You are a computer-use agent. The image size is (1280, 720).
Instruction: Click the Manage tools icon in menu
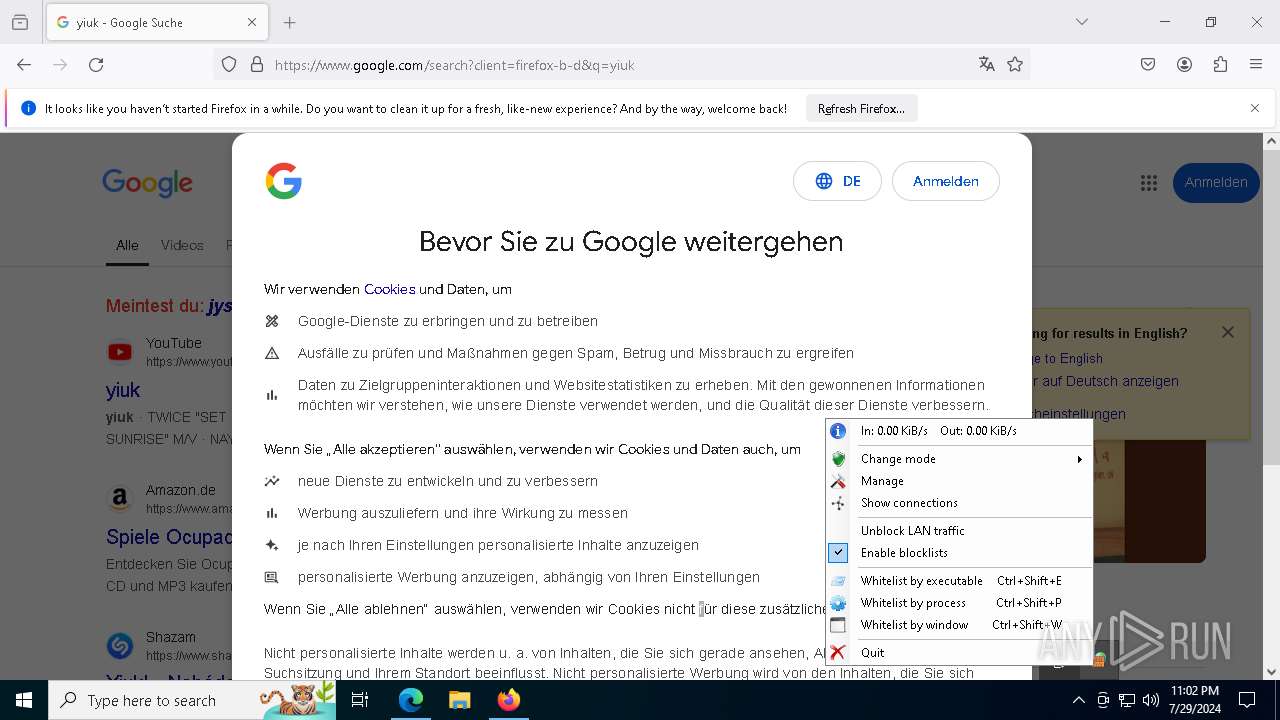[838, 481]
